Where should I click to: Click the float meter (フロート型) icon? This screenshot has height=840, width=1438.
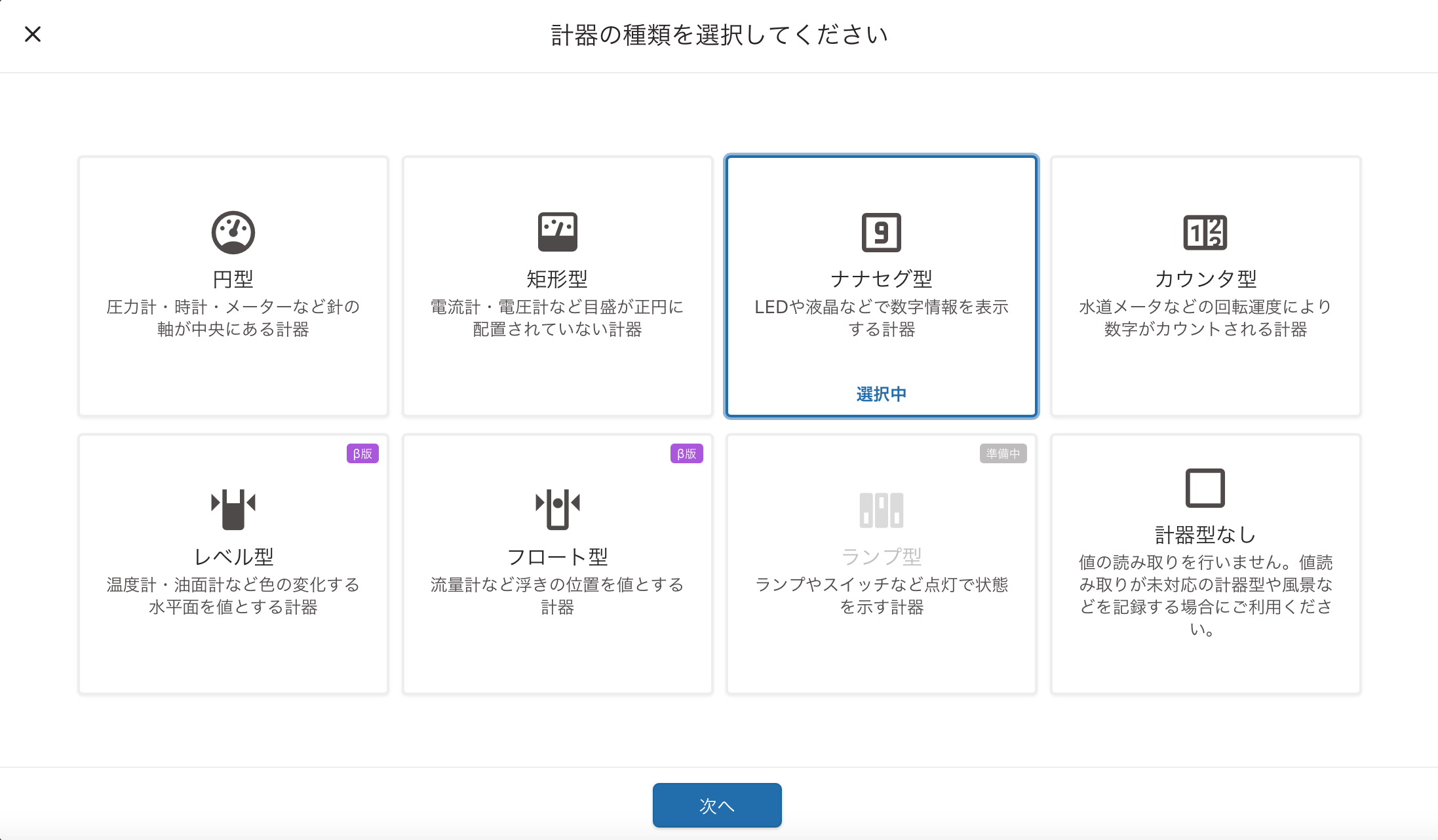557,509
